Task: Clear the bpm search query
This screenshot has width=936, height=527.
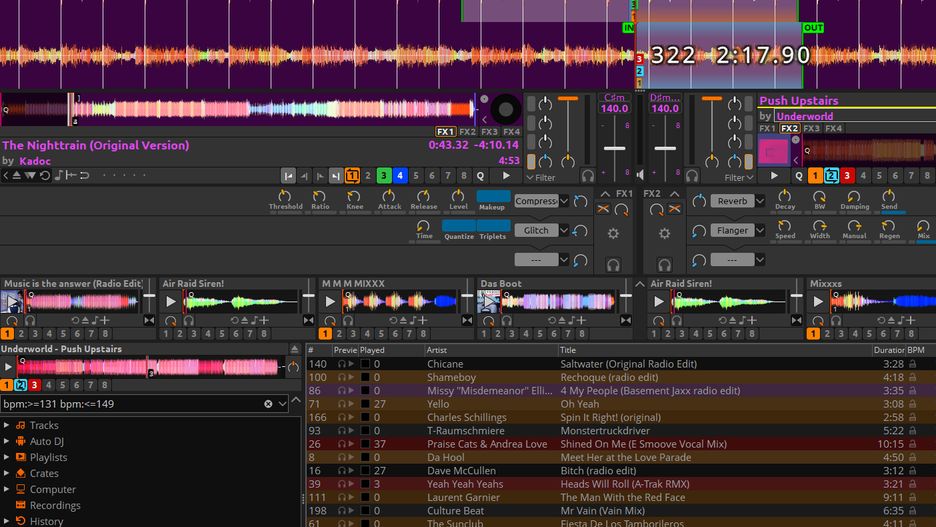Action: [268, 404]
